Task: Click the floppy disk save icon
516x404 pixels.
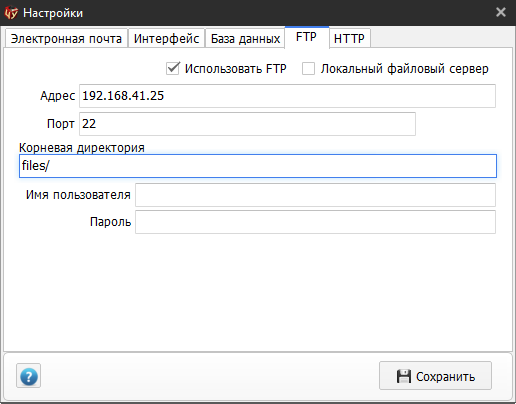Action: point(404,376)
